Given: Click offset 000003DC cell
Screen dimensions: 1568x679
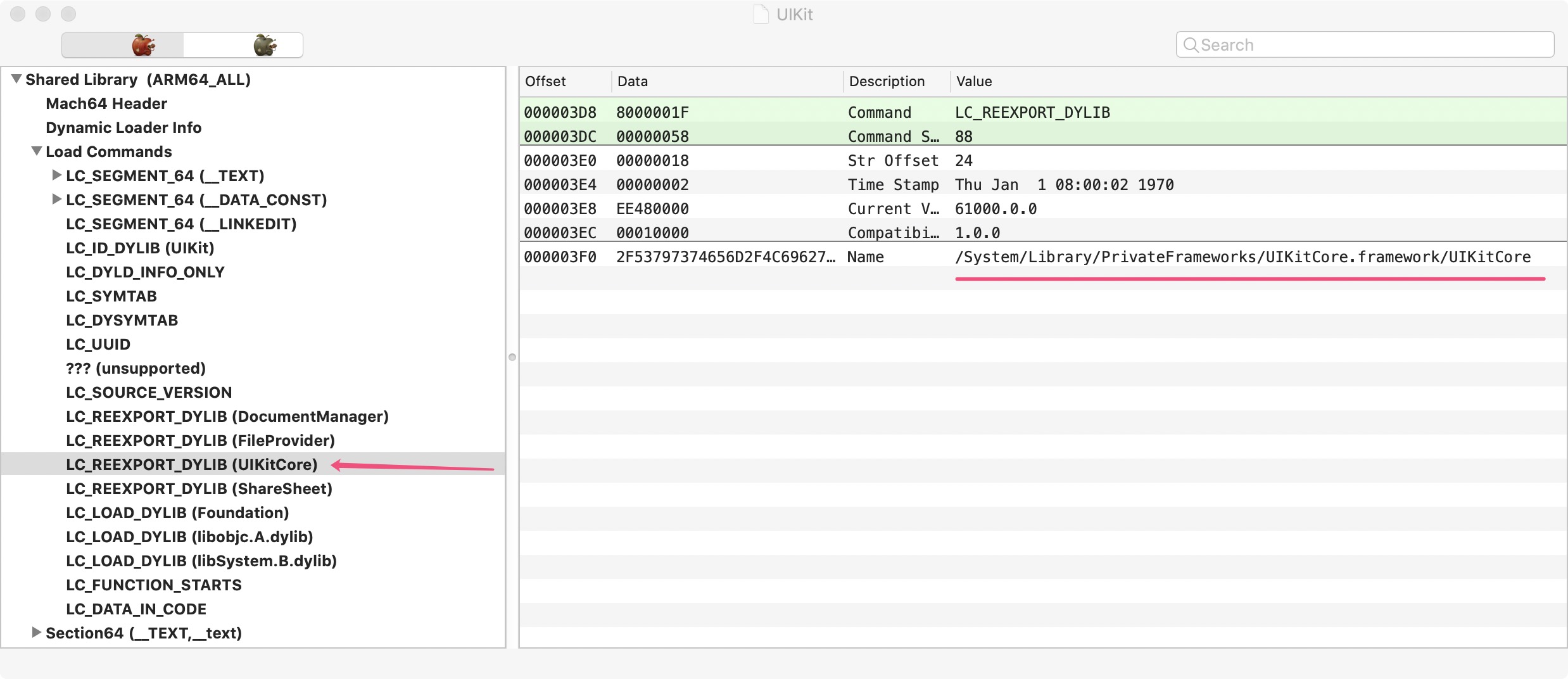Looking at the screenshot, I should pos(560,136).
